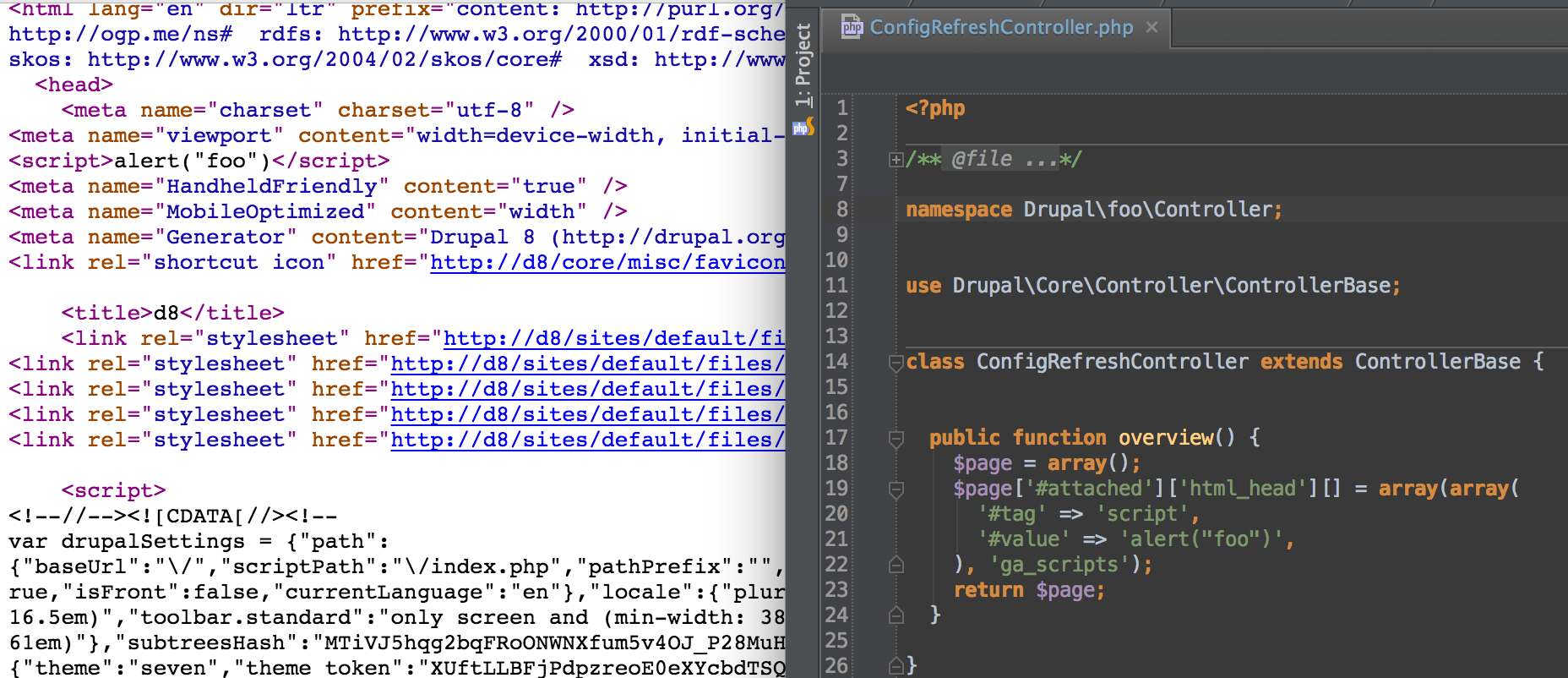Collapse the overview() function block
Image resolution: width=1568 pixels, height=678 pixels.
coord(896,440)
